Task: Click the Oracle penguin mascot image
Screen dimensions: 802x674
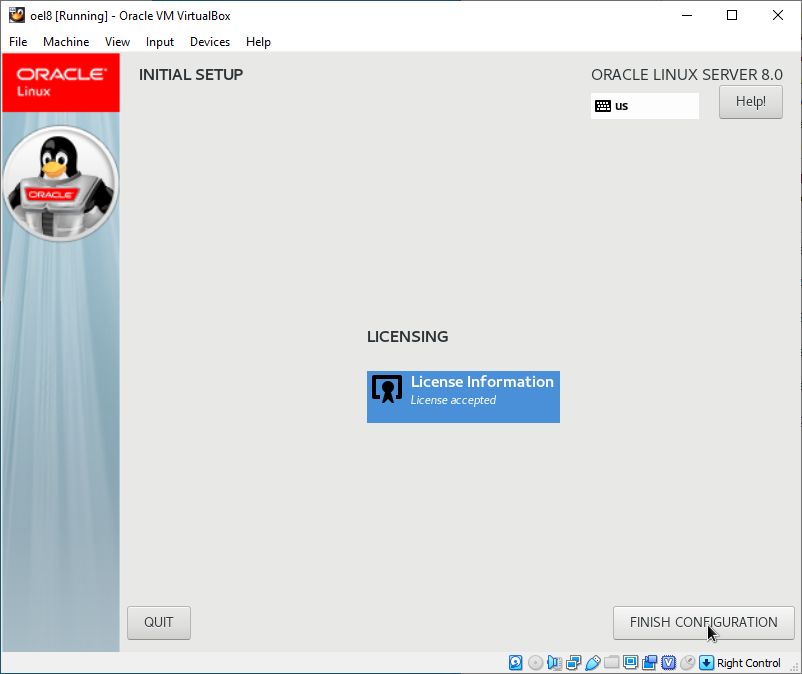Action: tap(61, 184)
